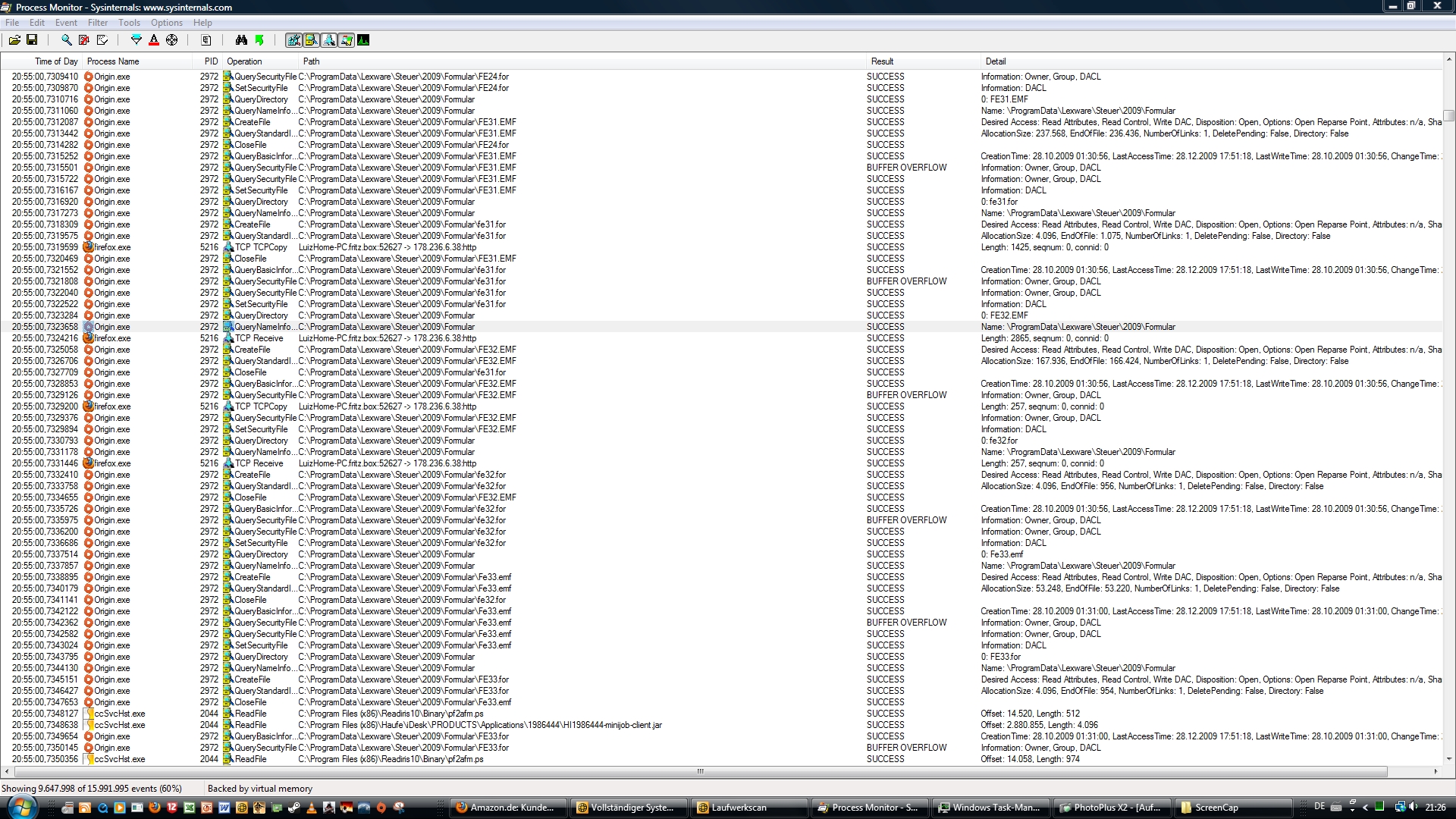Toggle Show Profiling Events graph icon
This screenshot has height=819, width=1456.
pos(363,40)
